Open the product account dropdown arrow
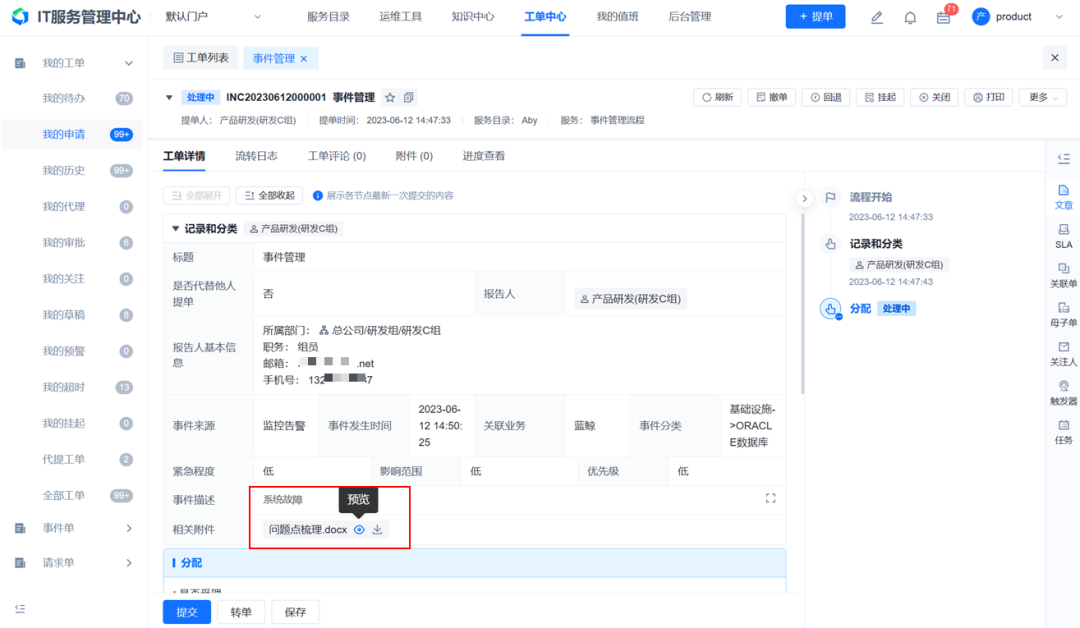 1059,17
